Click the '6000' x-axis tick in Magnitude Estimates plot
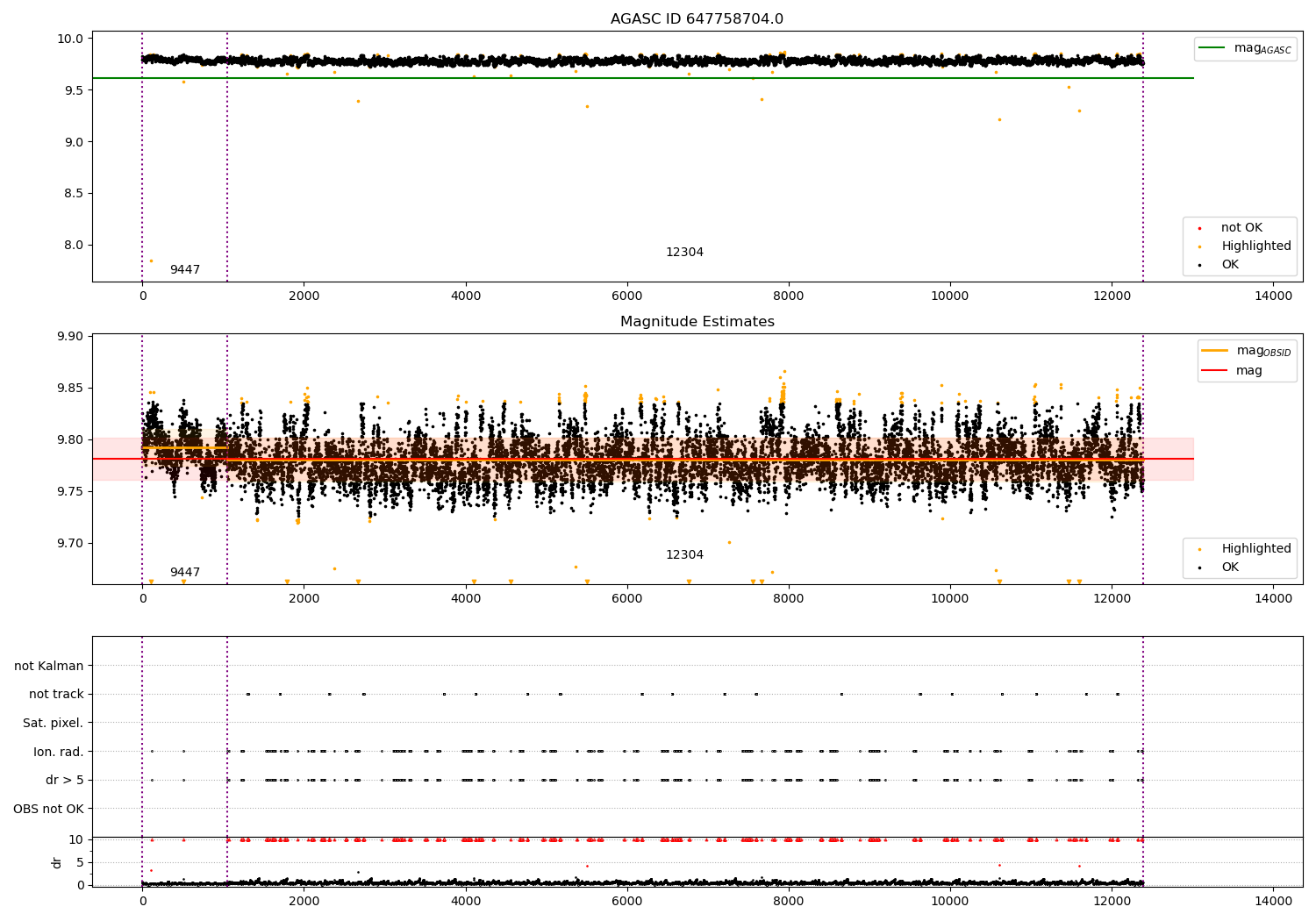Image resolution: width=1316 pixels, height=921 pixels. tap(627, 599)
